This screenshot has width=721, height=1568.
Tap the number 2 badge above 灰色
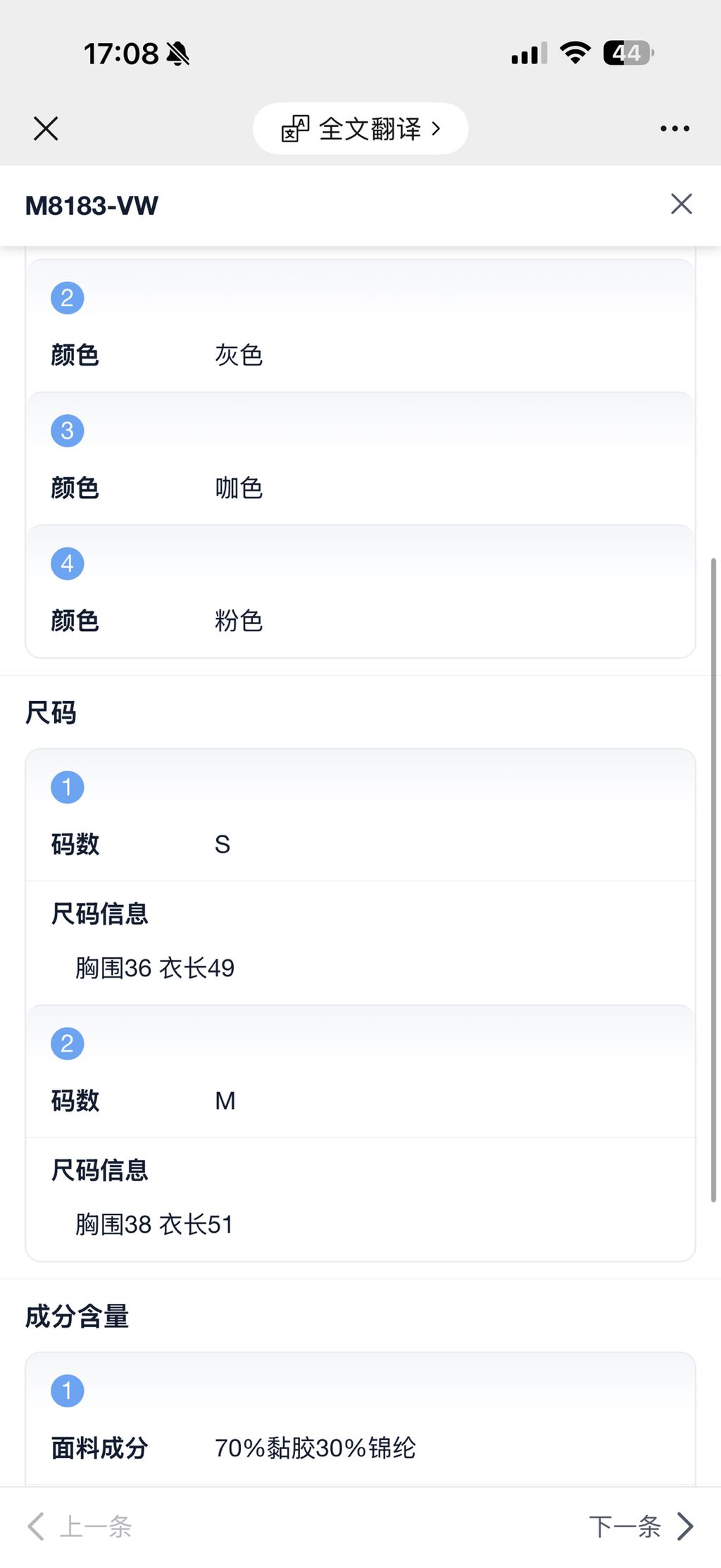click(68, 298)
